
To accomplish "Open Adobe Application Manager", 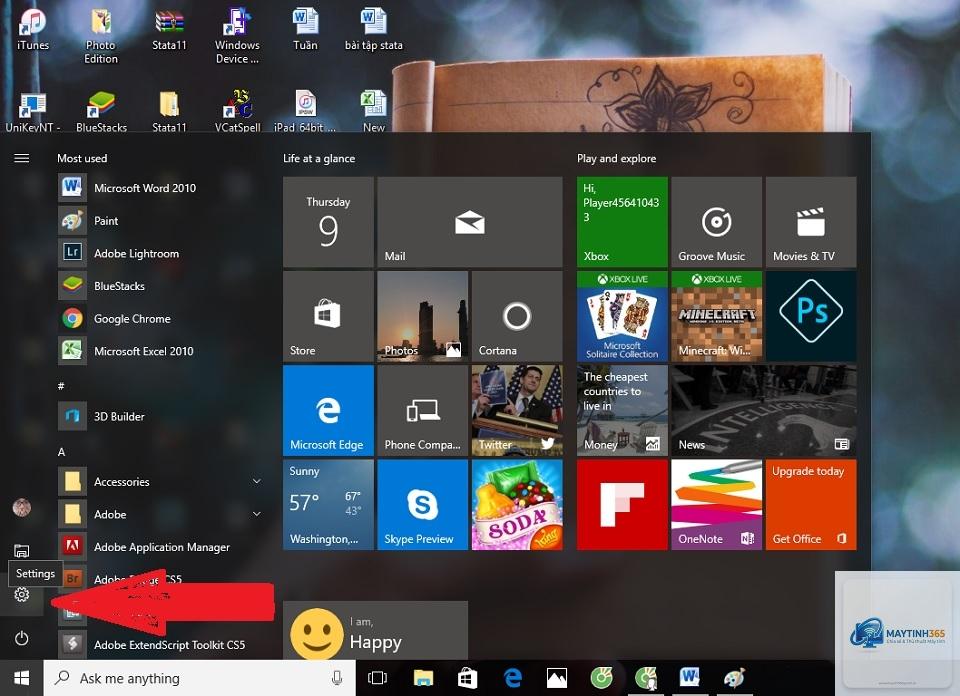I will coord(162,547).
